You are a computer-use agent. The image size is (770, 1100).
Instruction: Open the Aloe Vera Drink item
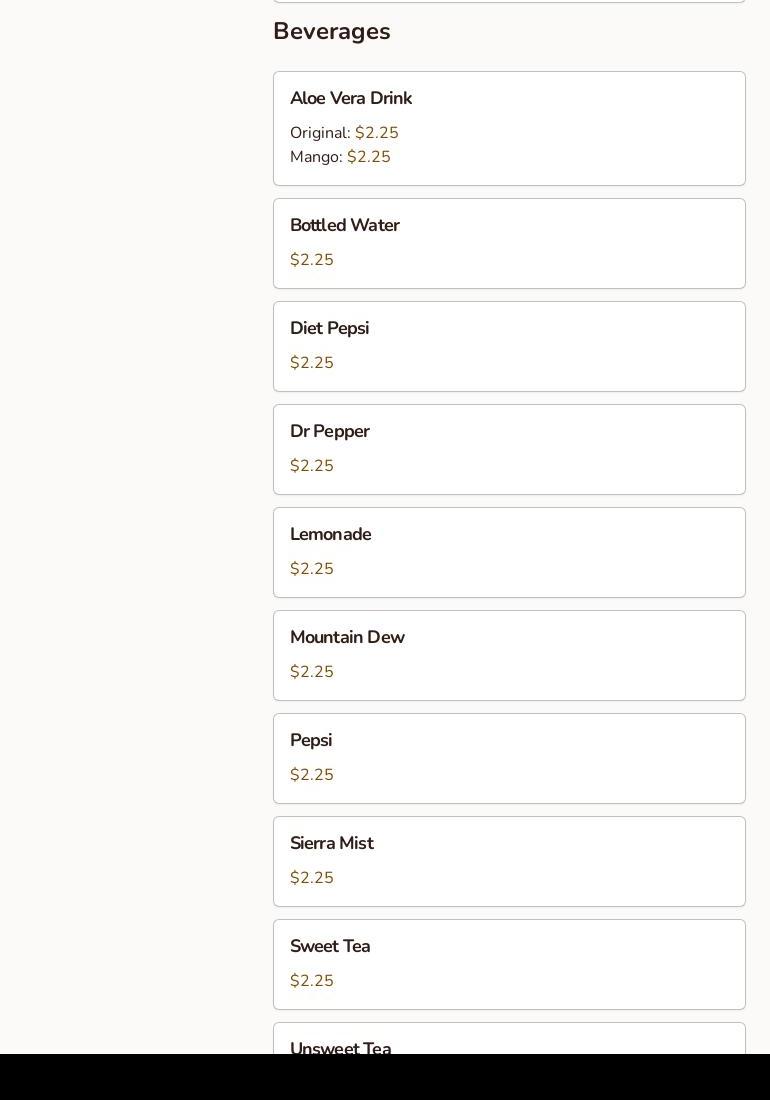tap(350, 99)
